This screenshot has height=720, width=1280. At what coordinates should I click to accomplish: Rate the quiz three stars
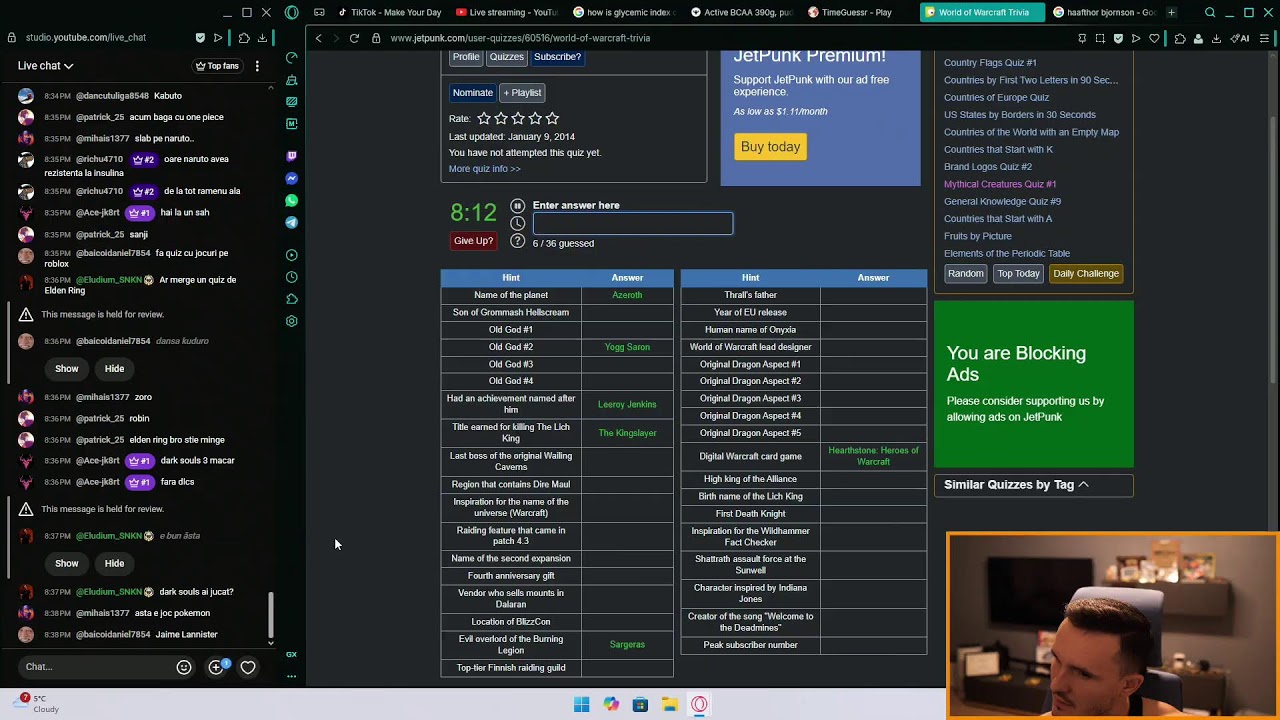[518, 119]
